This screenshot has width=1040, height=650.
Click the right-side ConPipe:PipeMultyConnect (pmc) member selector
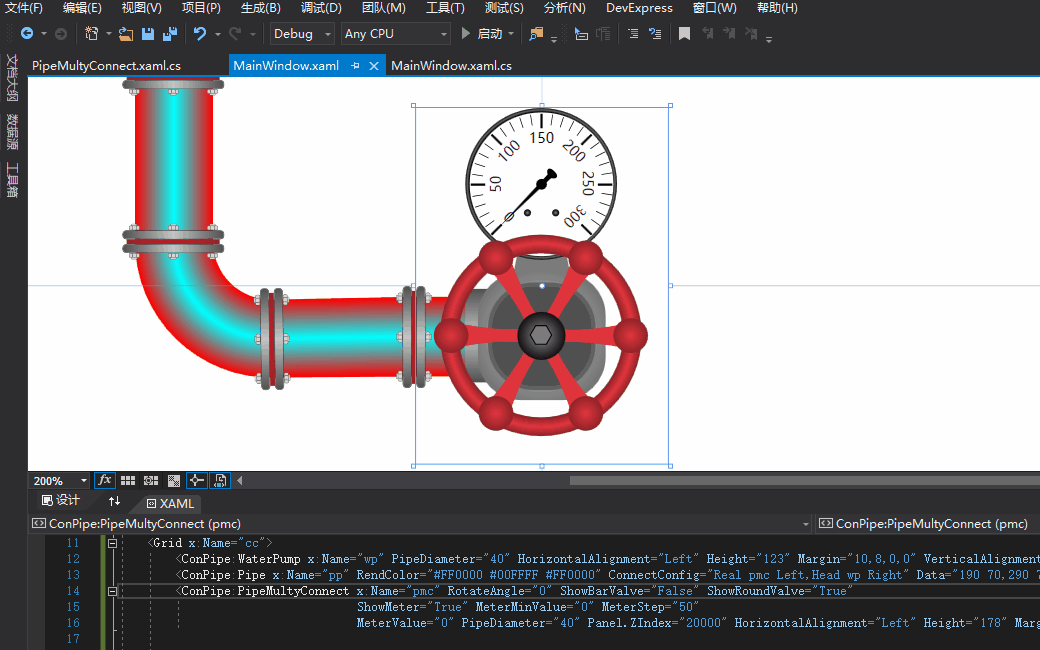click(x=927, y=523)
